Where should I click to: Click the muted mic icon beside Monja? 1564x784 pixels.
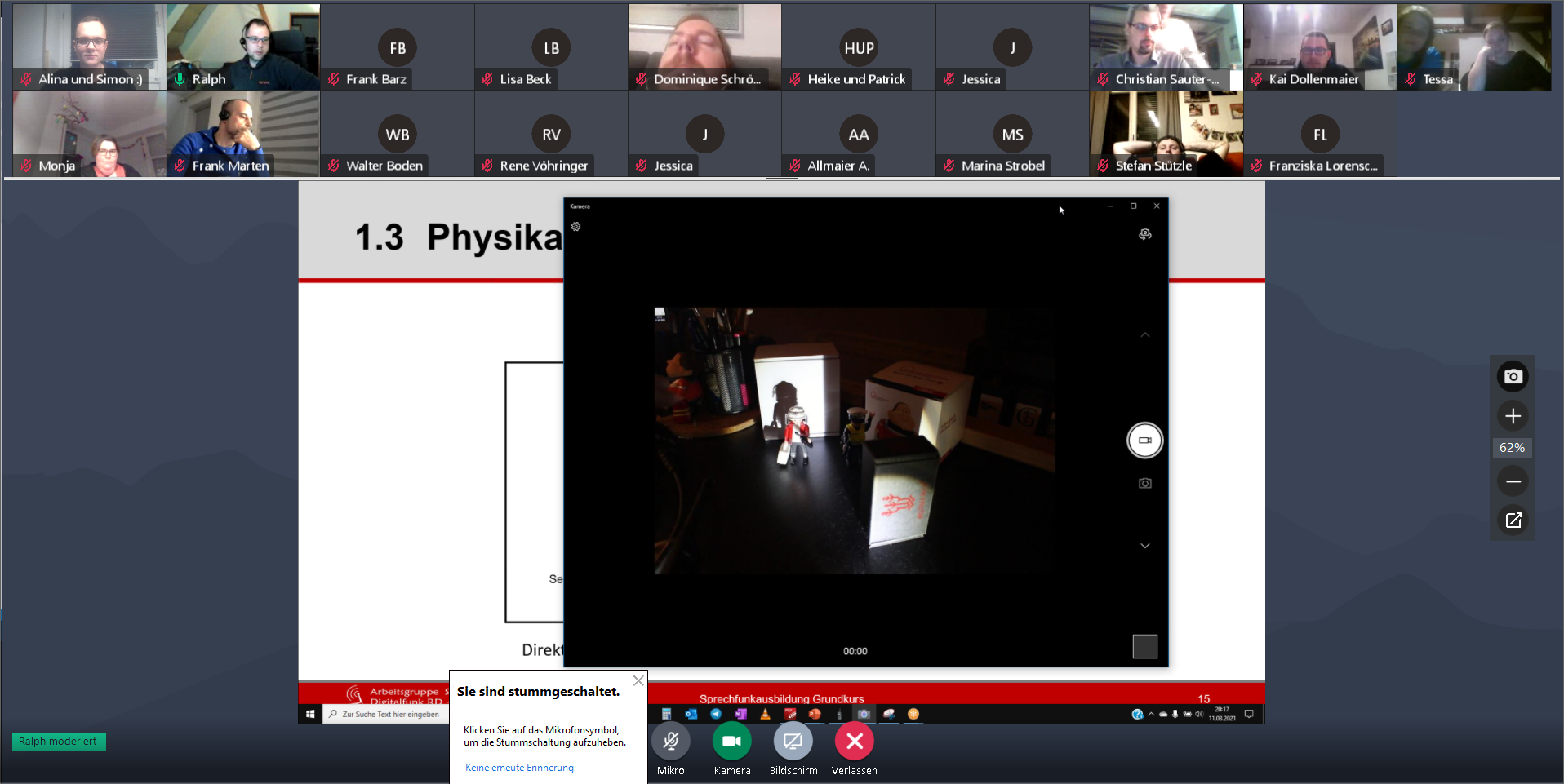(x=26, y=166)
